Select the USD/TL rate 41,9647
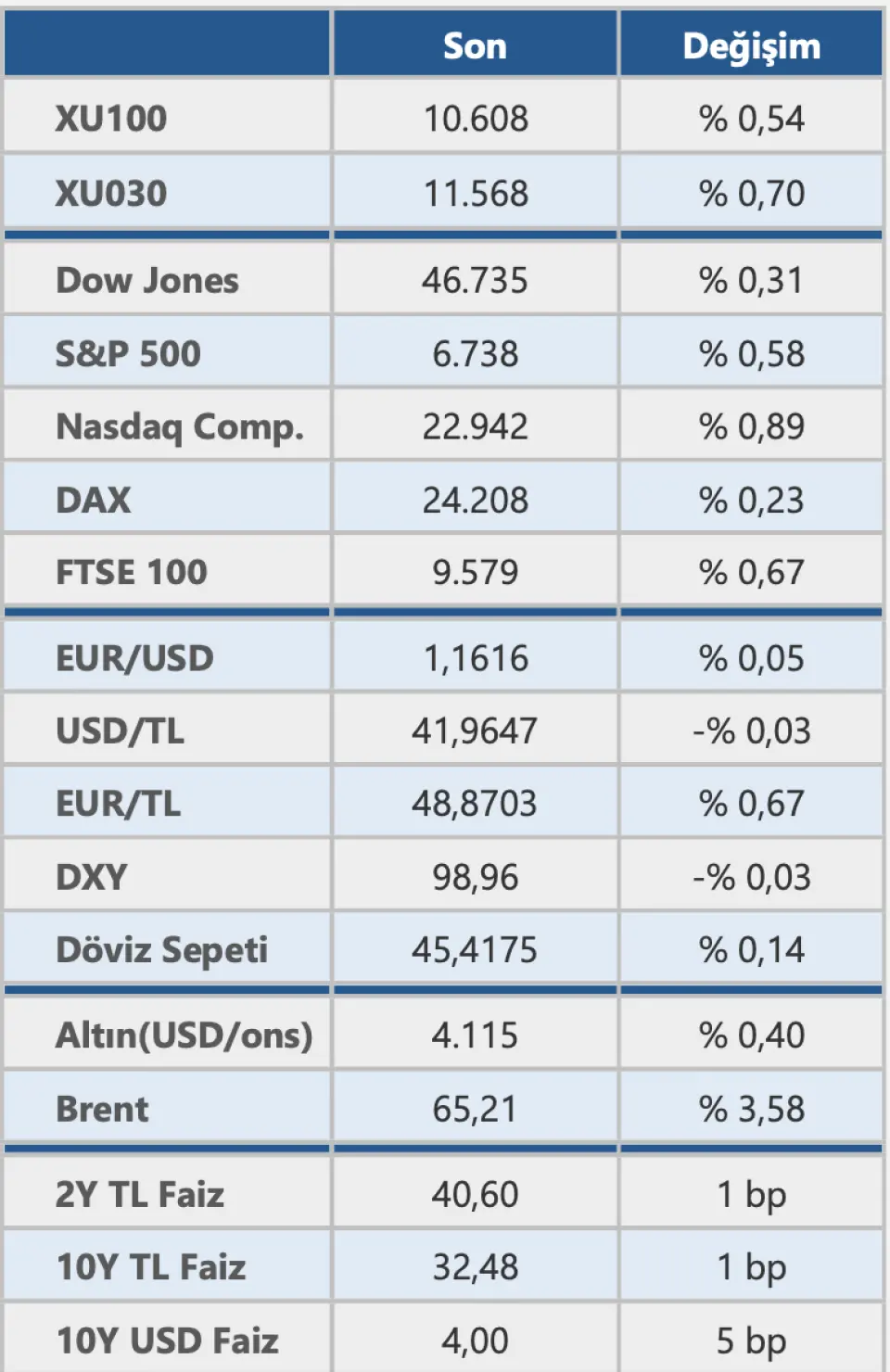The height and width of the screenshot is (1372, 890). 475,731
